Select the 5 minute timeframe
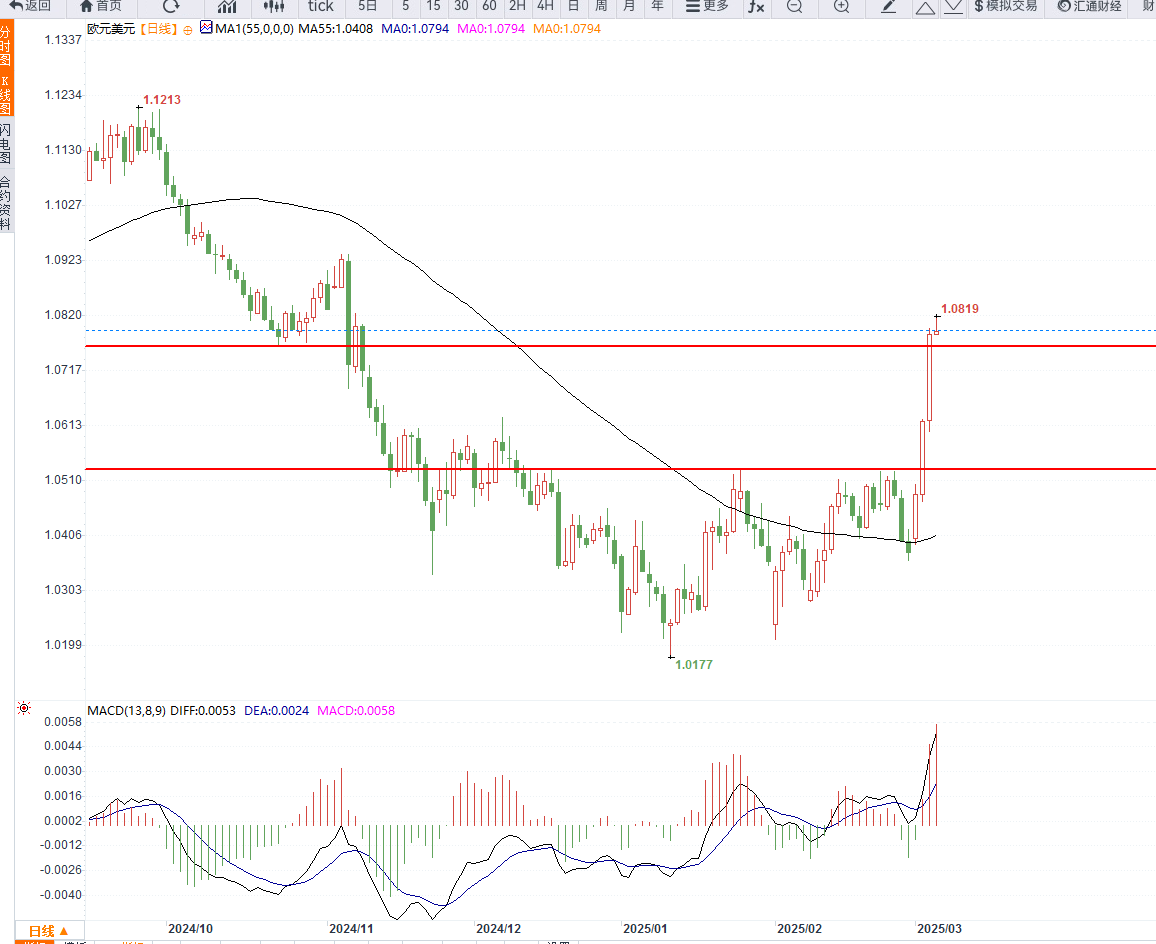 pyautogui.click(x=405, y=7)
